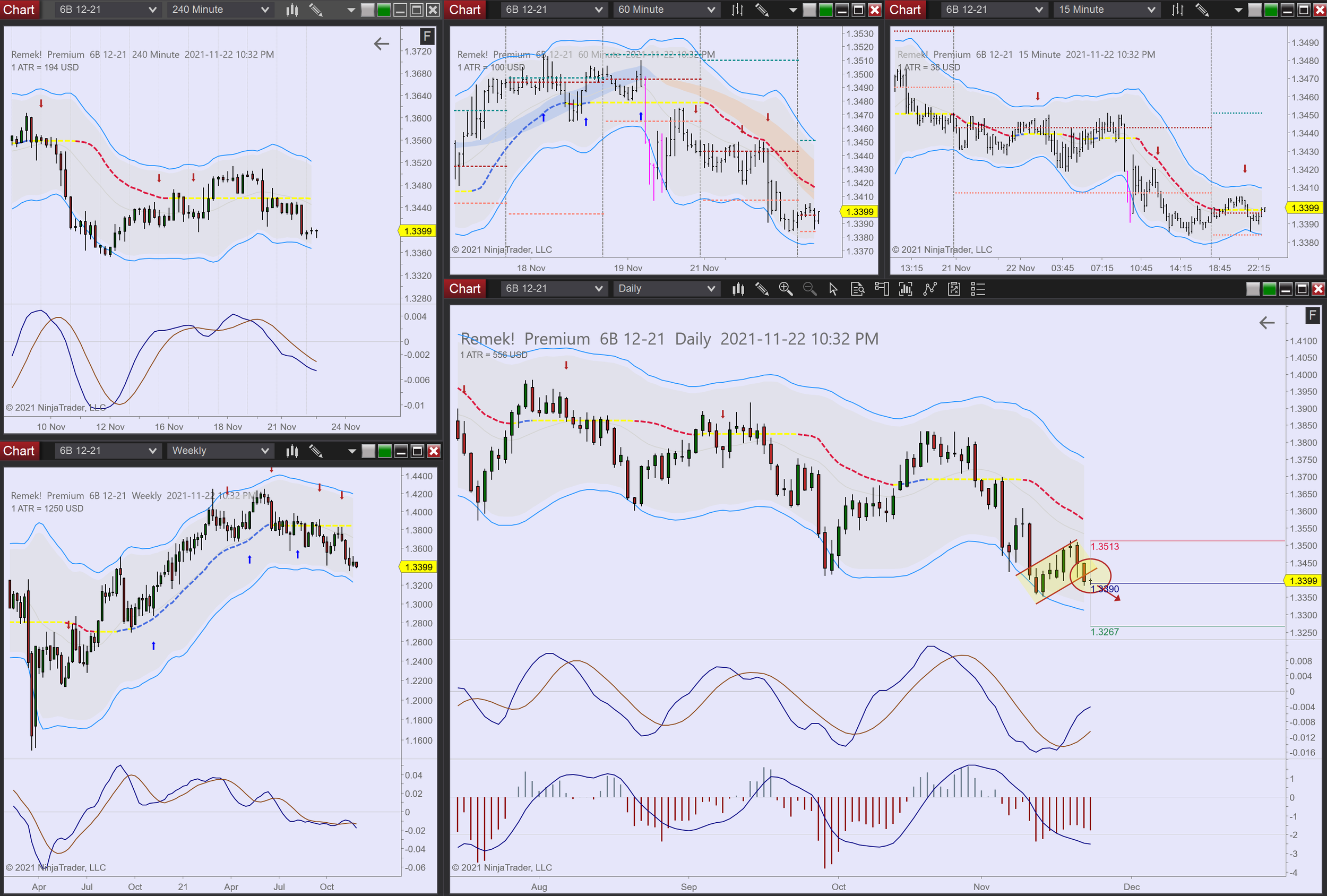Viewport: 1327px width, 896px height.
Task: Open the 60 Minute interval dropdown
Action: tap(666, 10)
